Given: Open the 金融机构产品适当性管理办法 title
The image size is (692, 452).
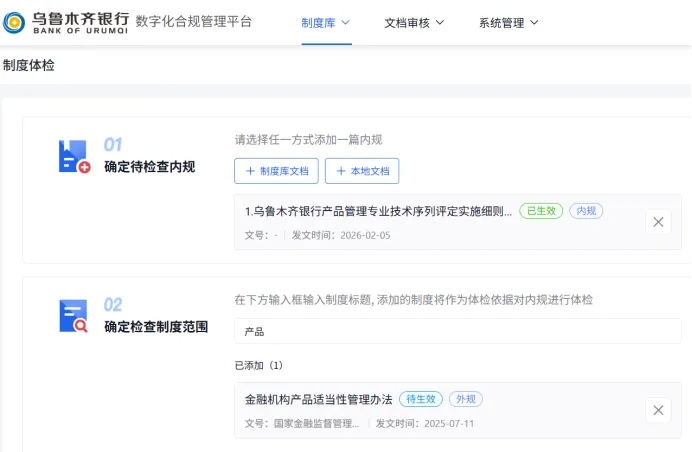Looking at the screenshot, I should (x=319, y=399).
